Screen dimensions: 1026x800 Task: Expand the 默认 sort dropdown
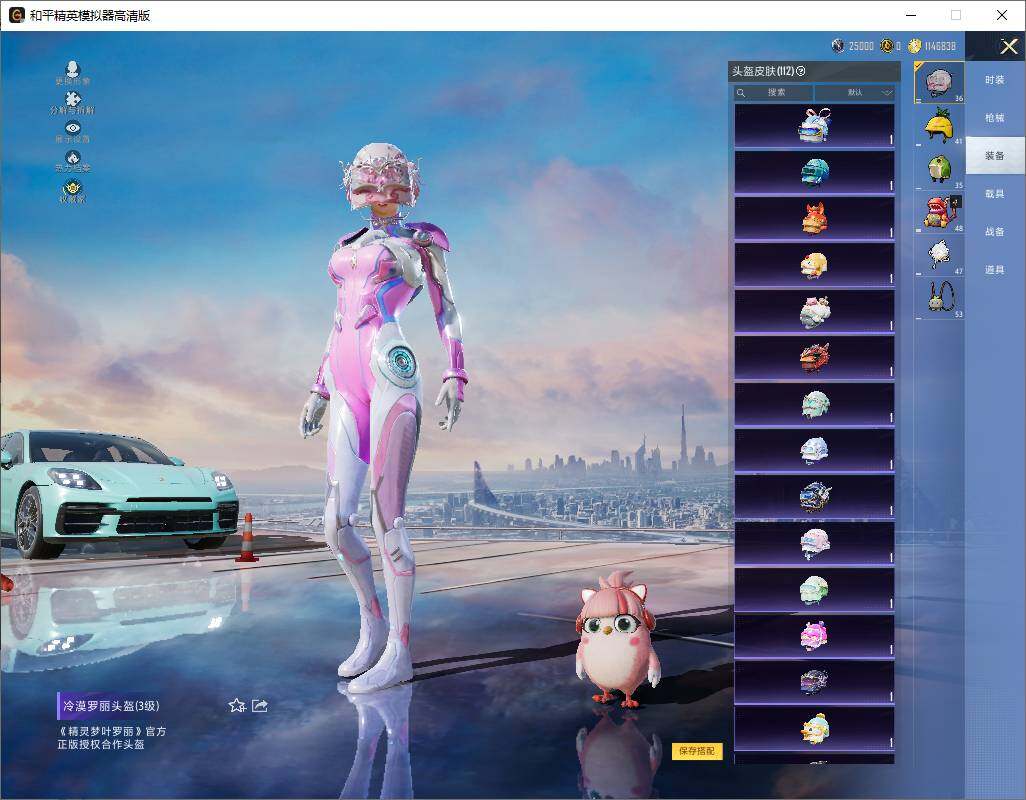pyautogui.click(x=855, y=92)
